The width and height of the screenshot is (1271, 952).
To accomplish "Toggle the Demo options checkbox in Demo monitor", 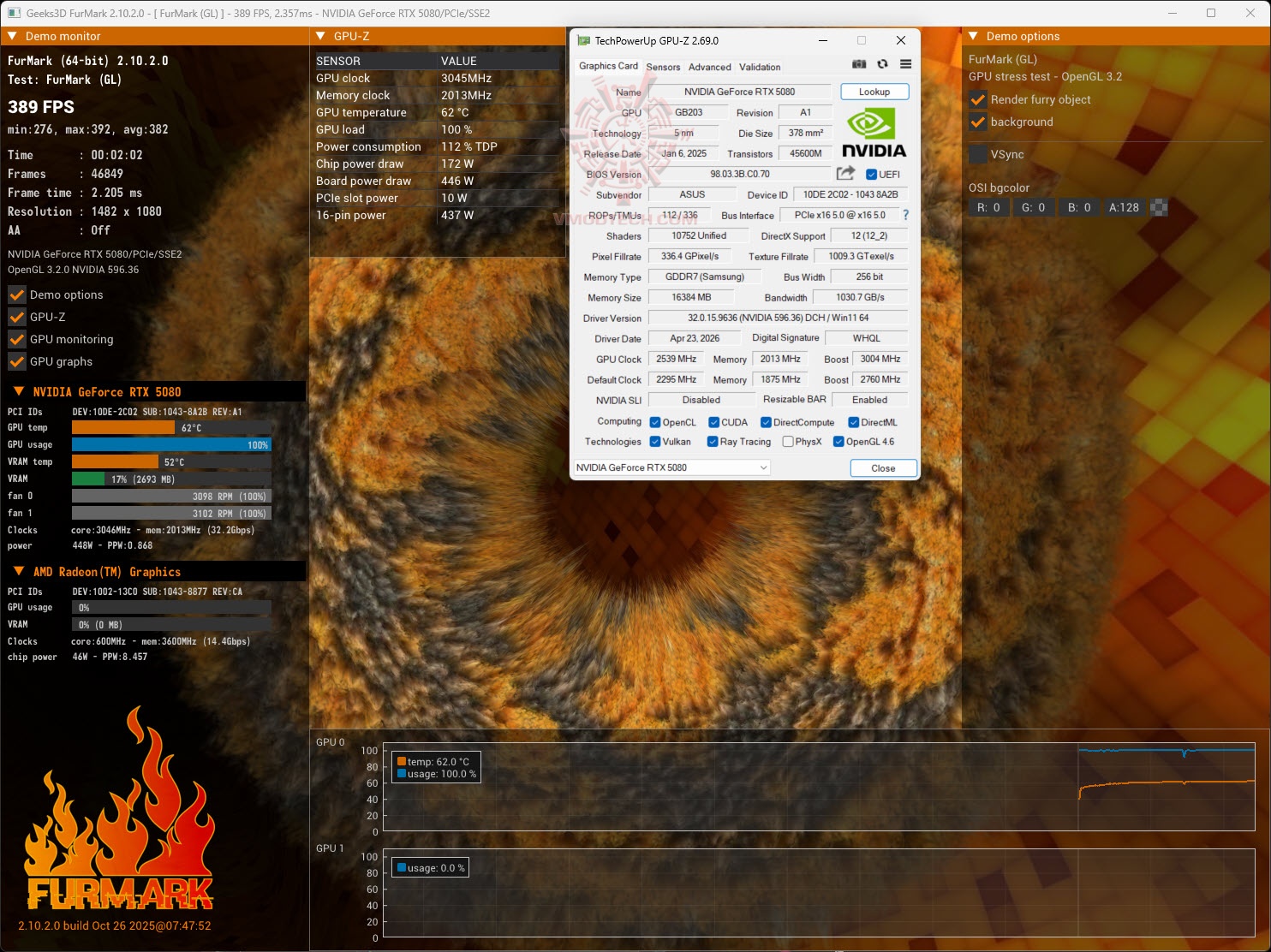I will point(17,295).
